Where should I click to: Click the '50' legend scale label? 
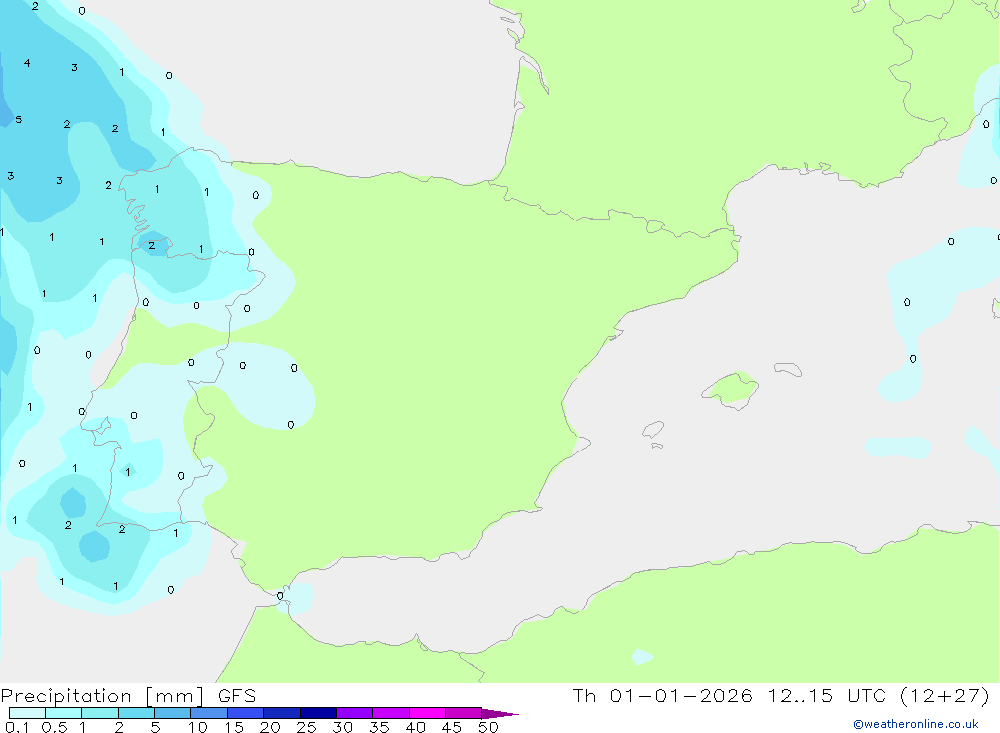(x=488, y=727)
